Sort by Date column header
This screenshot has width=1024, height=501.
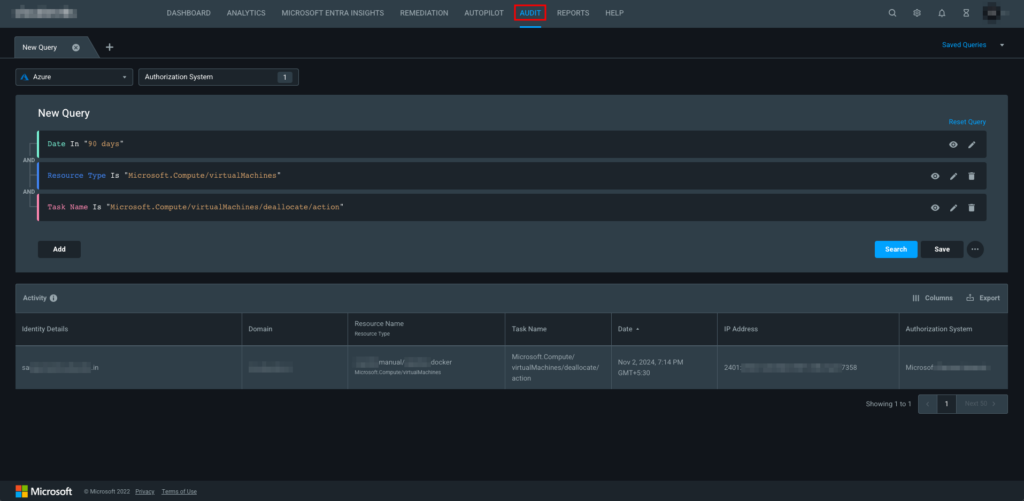628,329
